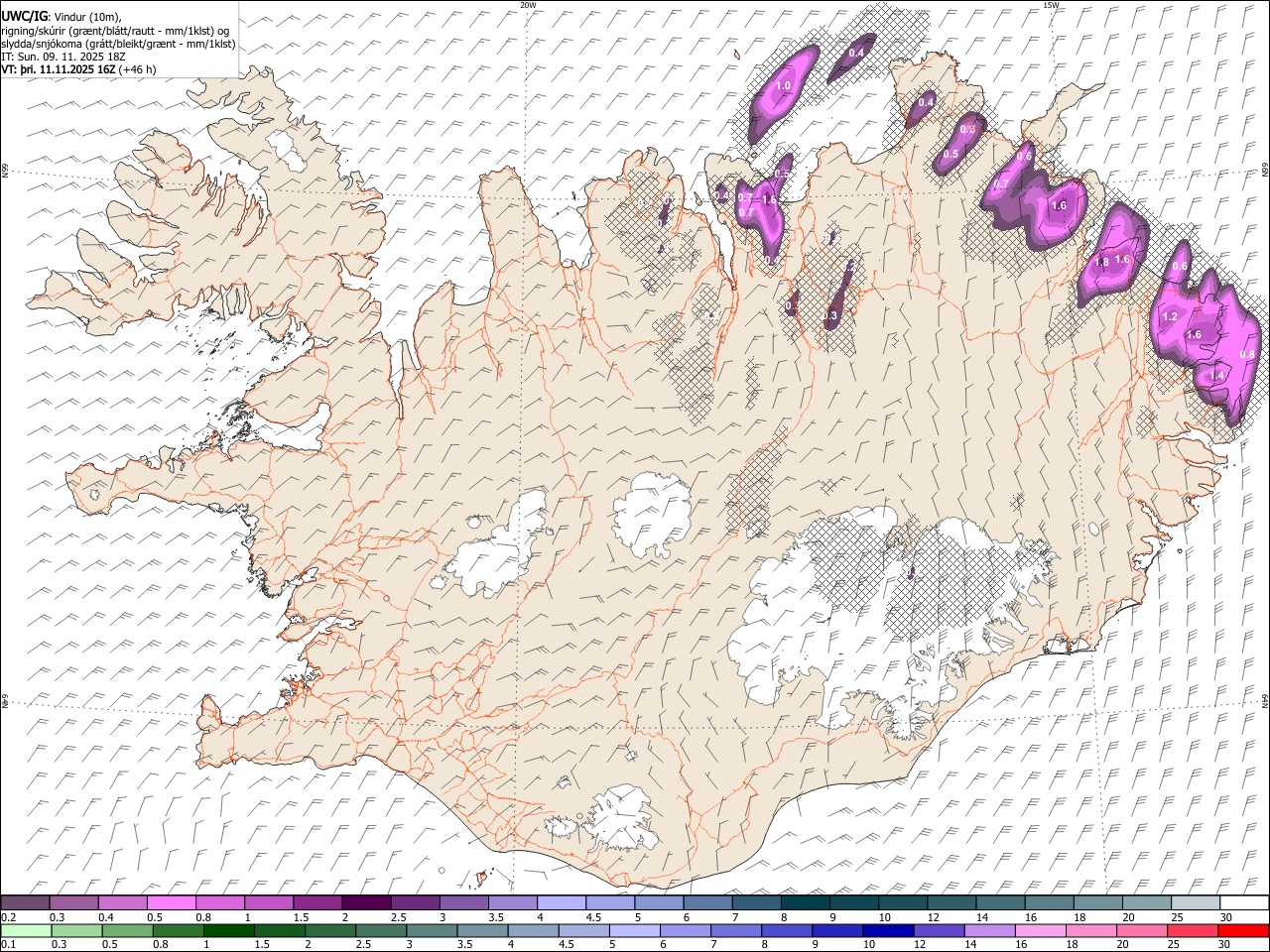Click the '1.4' snowfall value near the east coast
This screenshot has width=1270, height=952.
1216,376
